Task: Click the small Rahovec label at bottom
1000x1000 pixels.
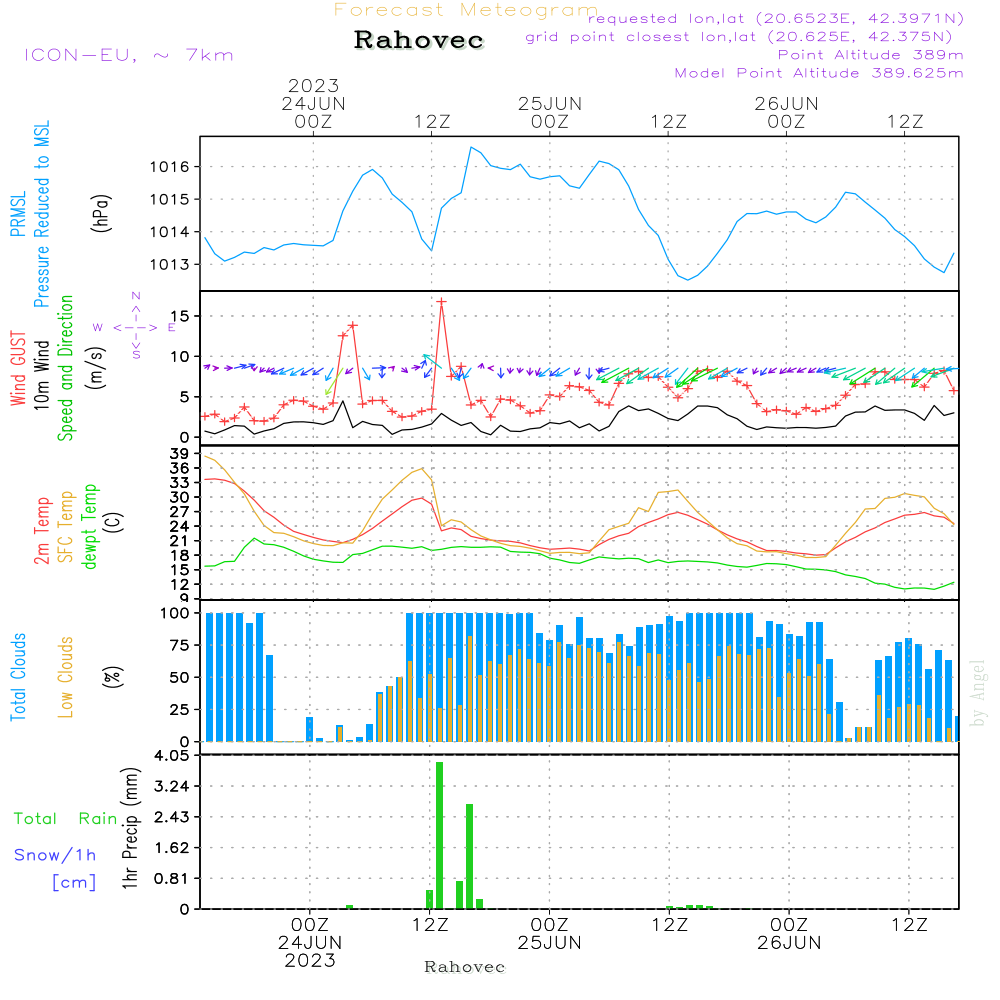Action: pos(464,967)
